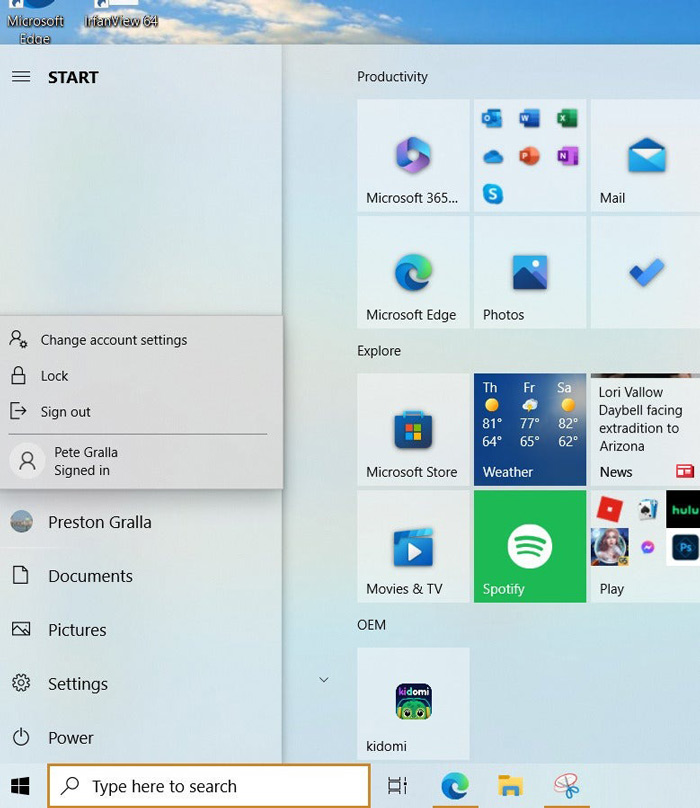Collapse the START hamburger menu

pos(21,77)
